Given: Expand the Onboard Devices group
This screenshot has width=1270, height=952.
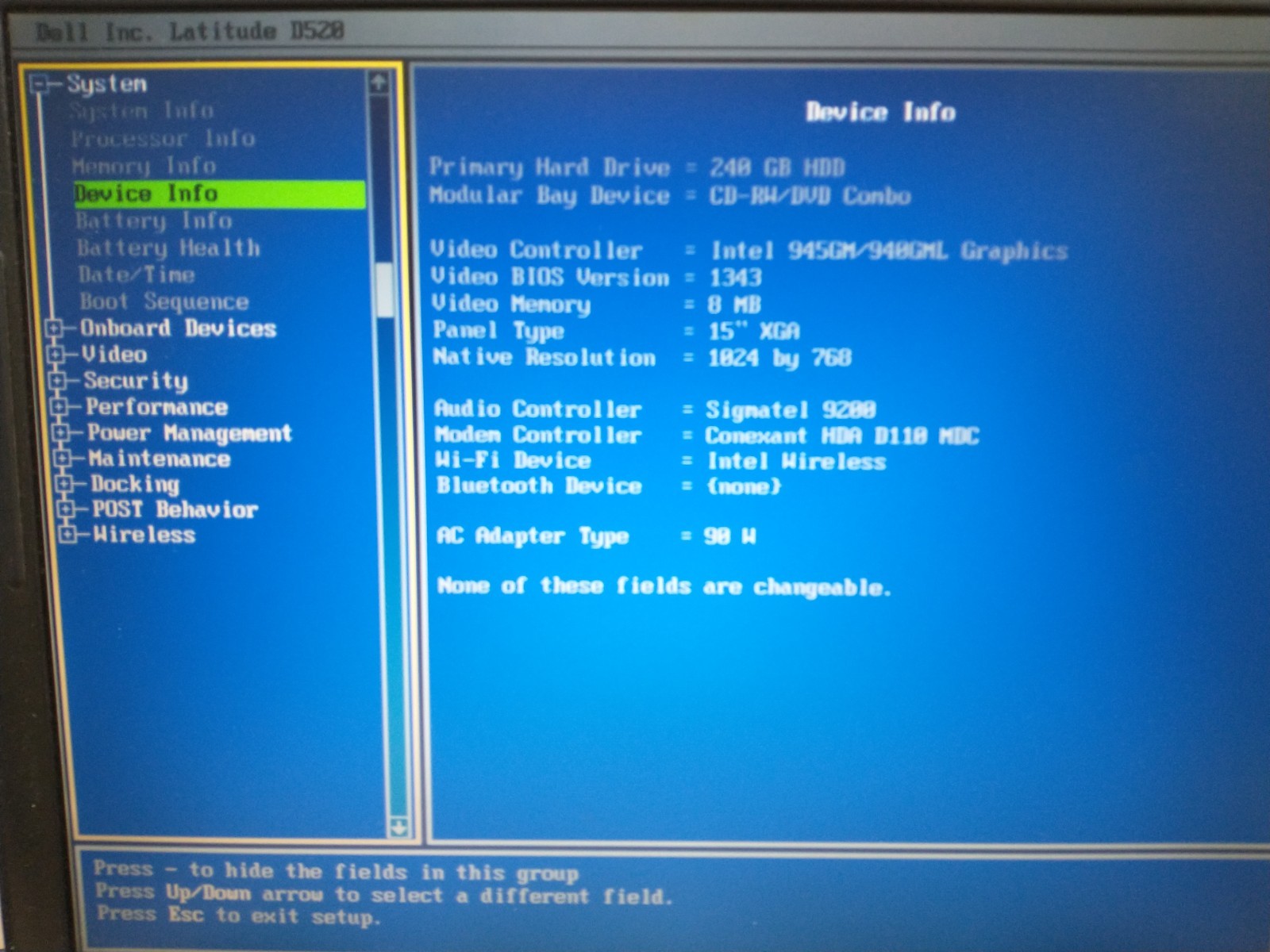Looking at the screenshot, I should click(54, 328).
